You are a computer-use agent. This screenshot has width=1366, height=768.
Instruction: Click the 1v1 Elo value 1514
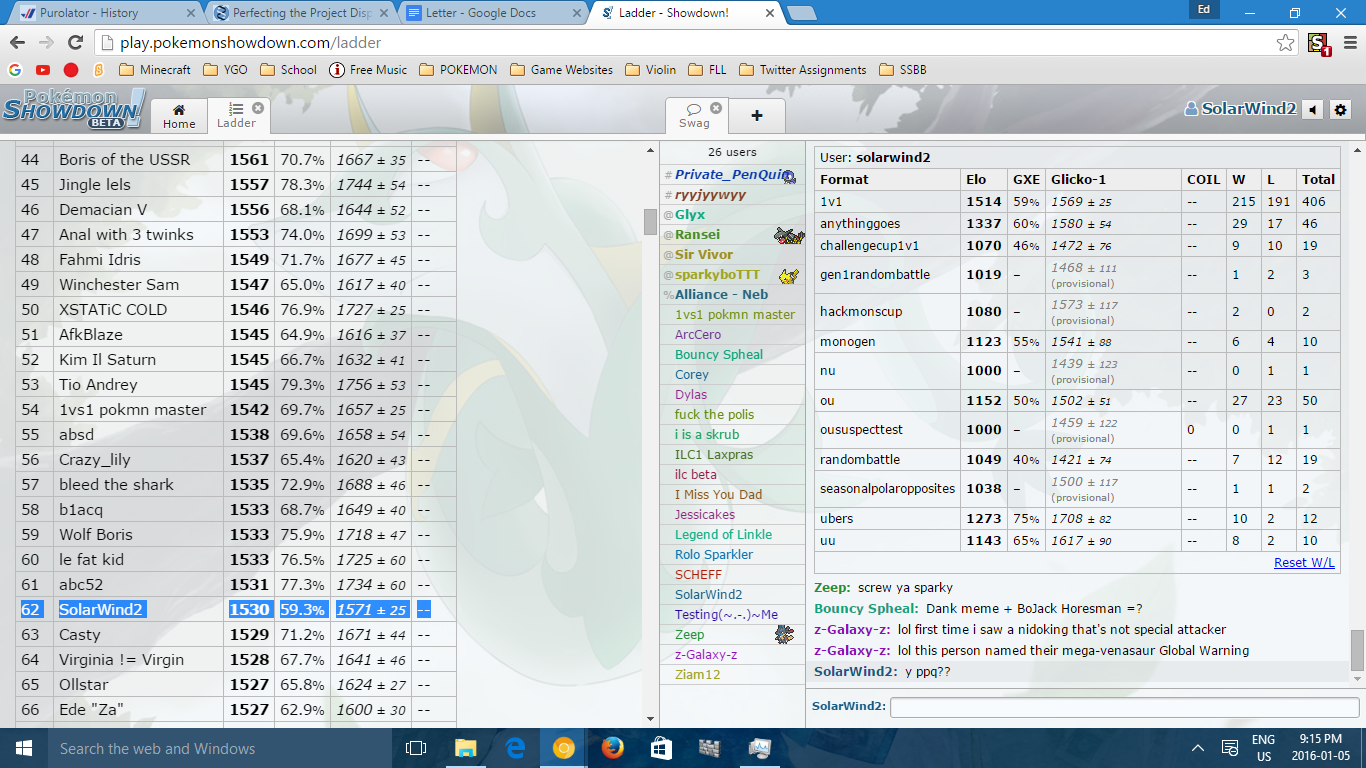pyautogui.click(x=983, y=201)
